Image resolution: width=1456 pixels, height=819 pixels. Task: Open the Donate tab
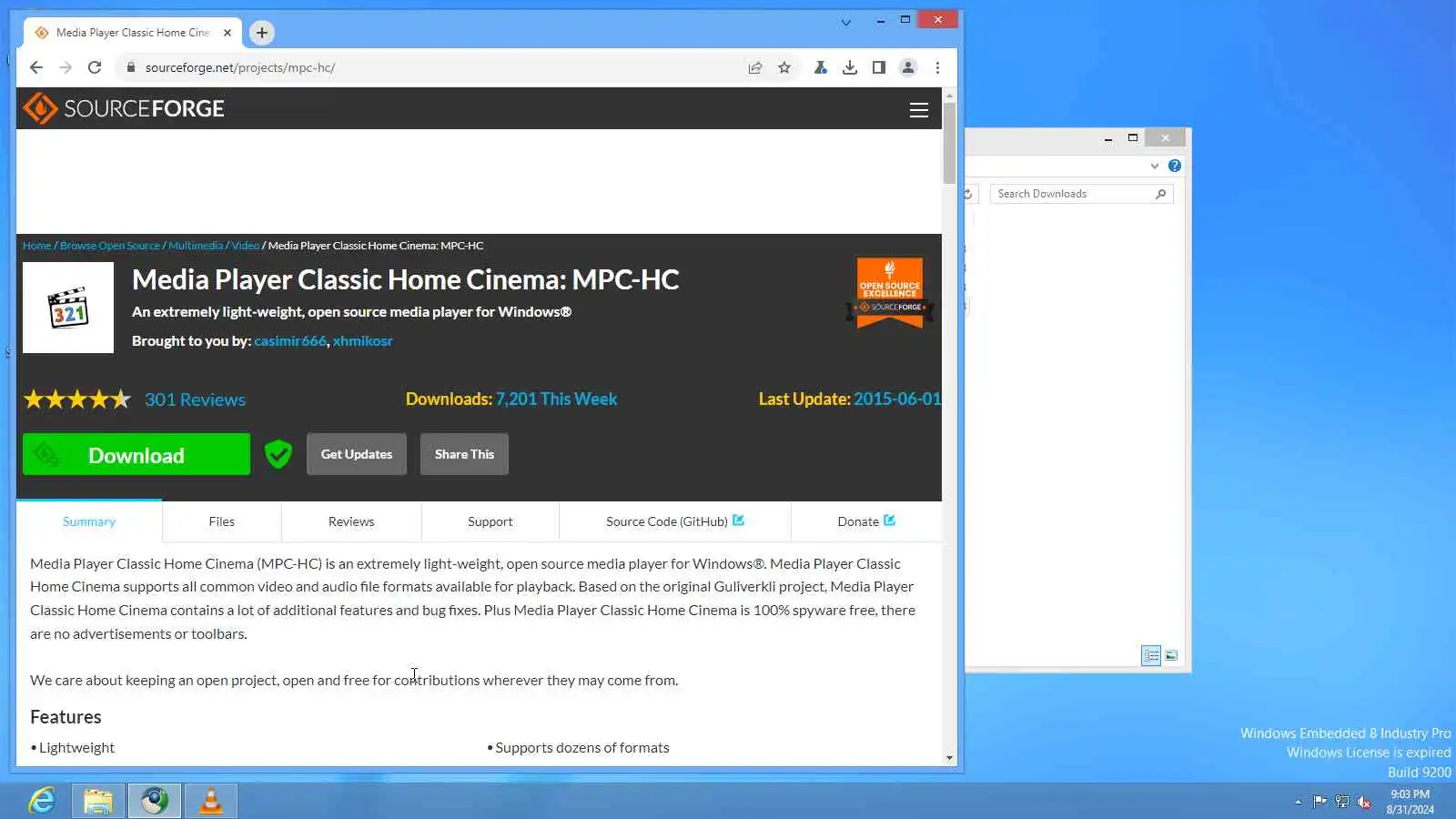pos(866,521)
